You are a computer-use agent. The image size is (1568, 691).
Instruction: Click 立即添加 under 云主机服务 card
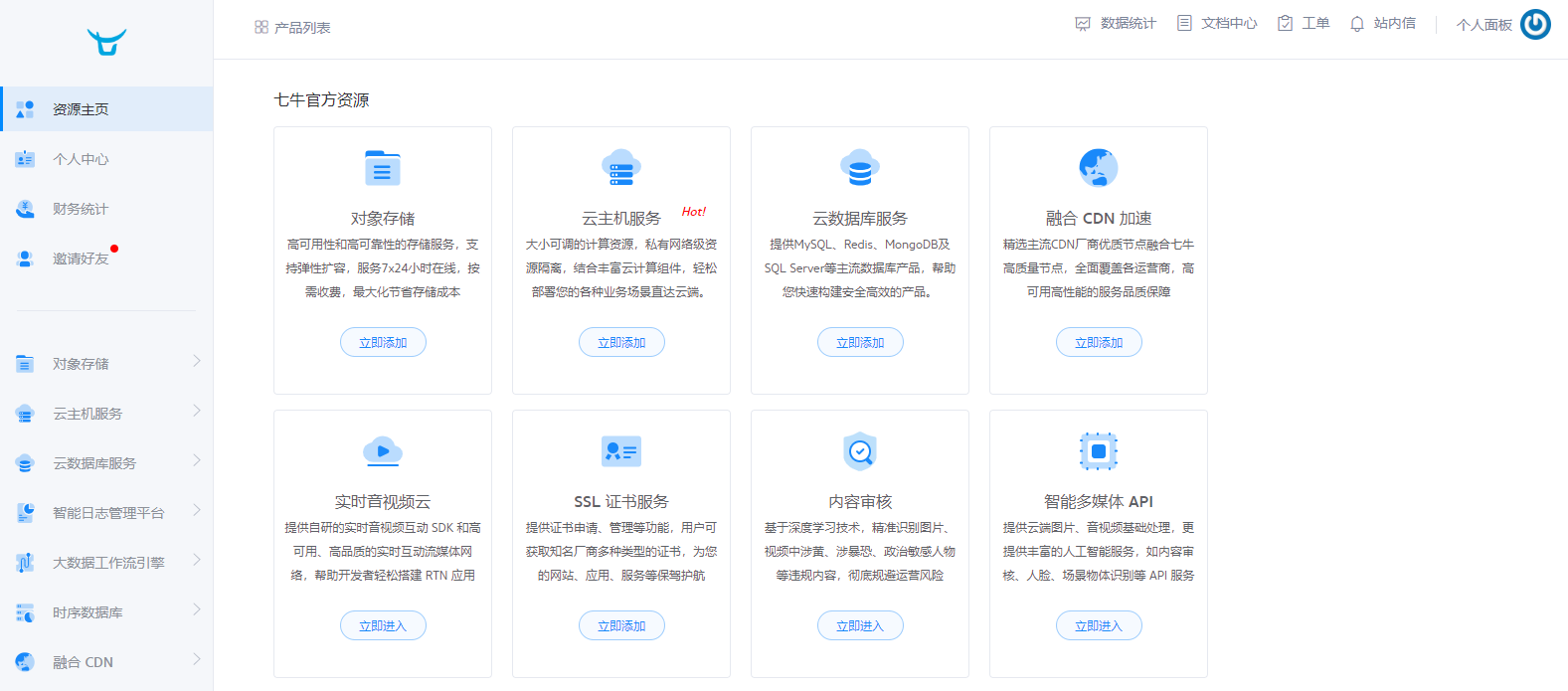(x=621, y=342)
